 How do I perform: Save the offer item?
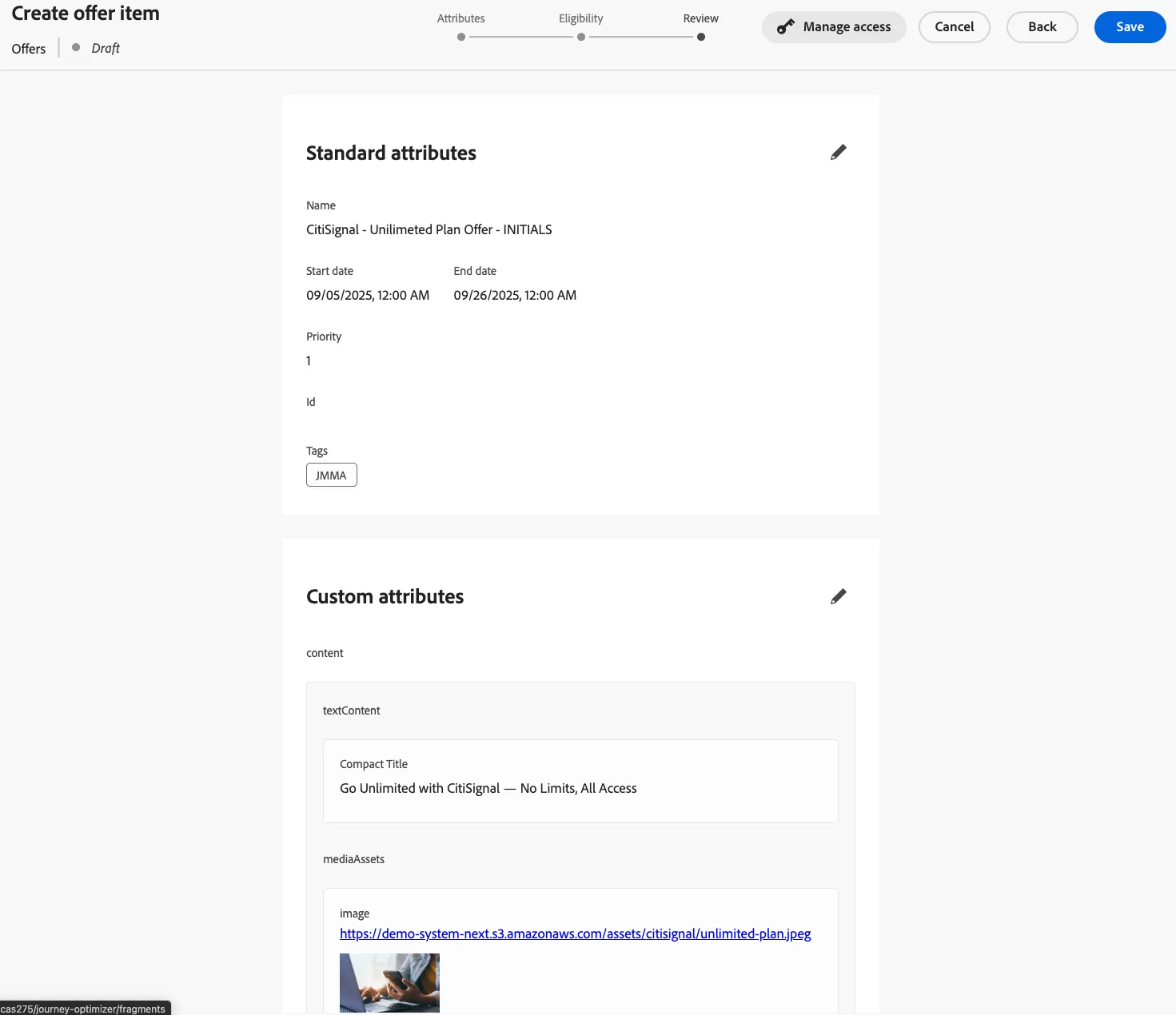click(1130, 26)
